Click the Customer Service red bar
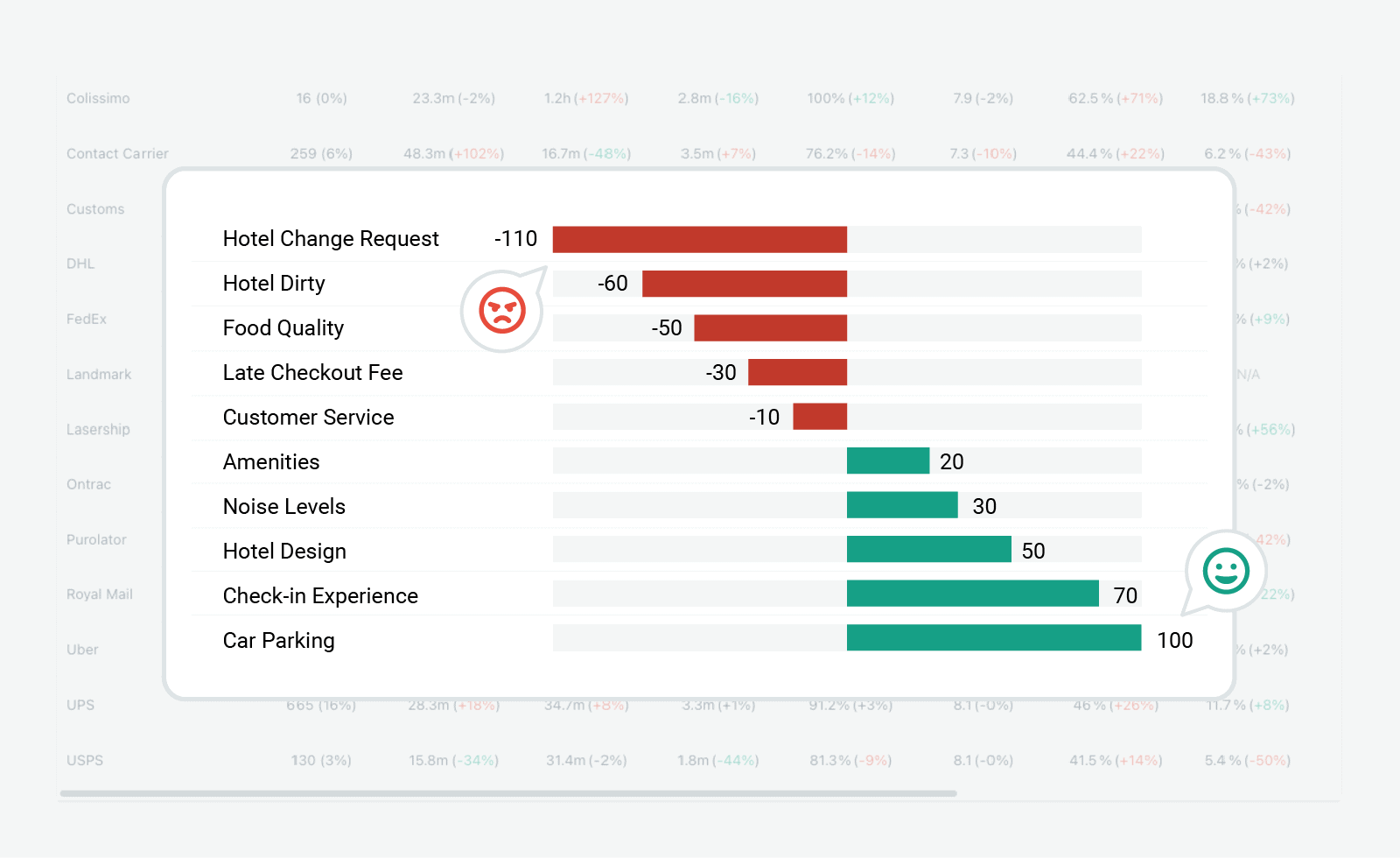The image size is (1400, 858). pos(820,417)
